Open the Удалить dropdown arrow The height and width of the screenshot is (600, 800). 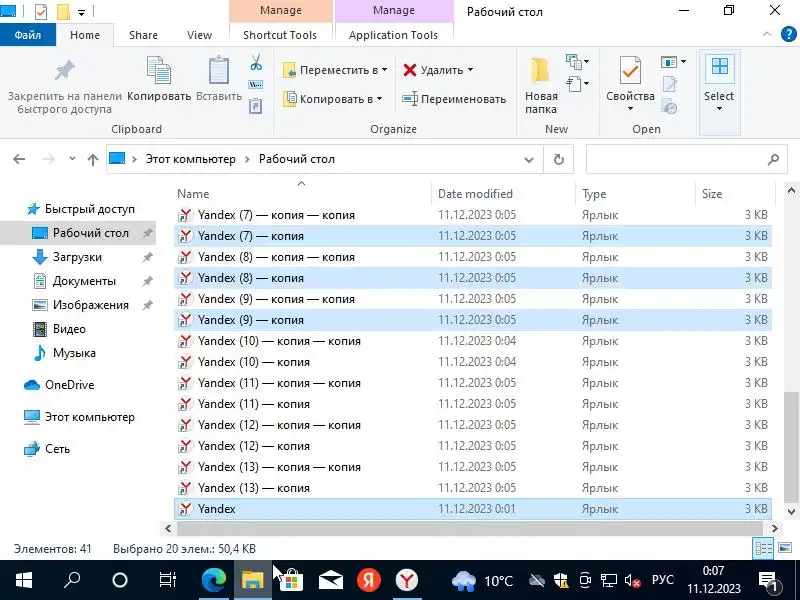pos(470,69)
